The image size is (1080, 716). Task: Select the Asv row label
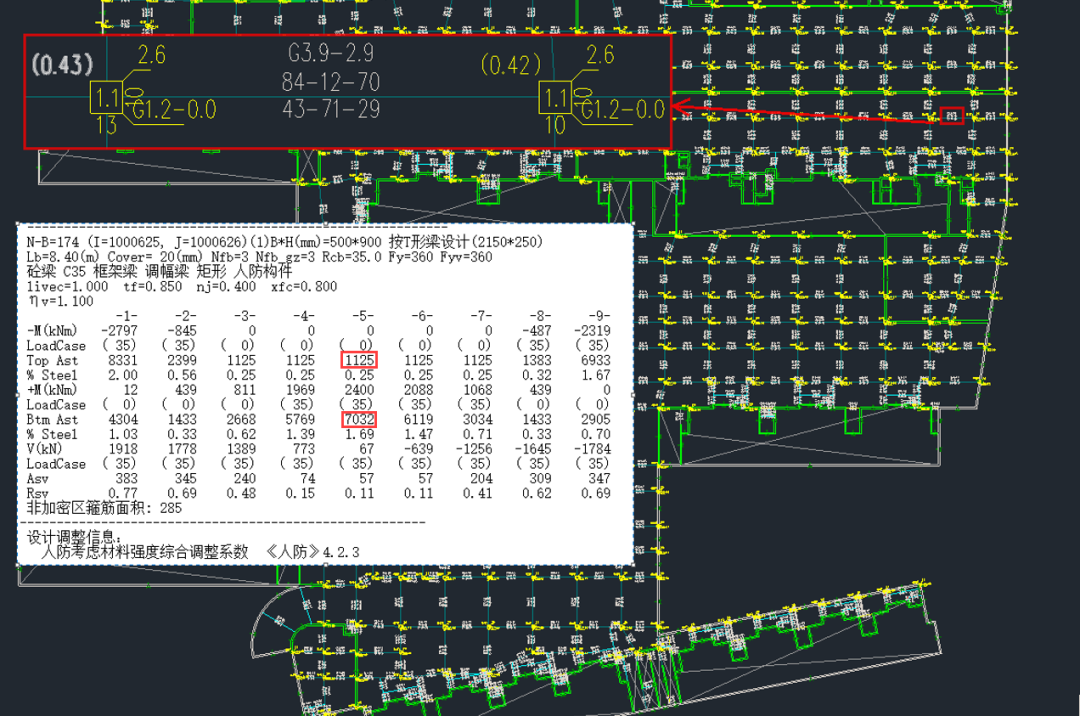[38, 478]
